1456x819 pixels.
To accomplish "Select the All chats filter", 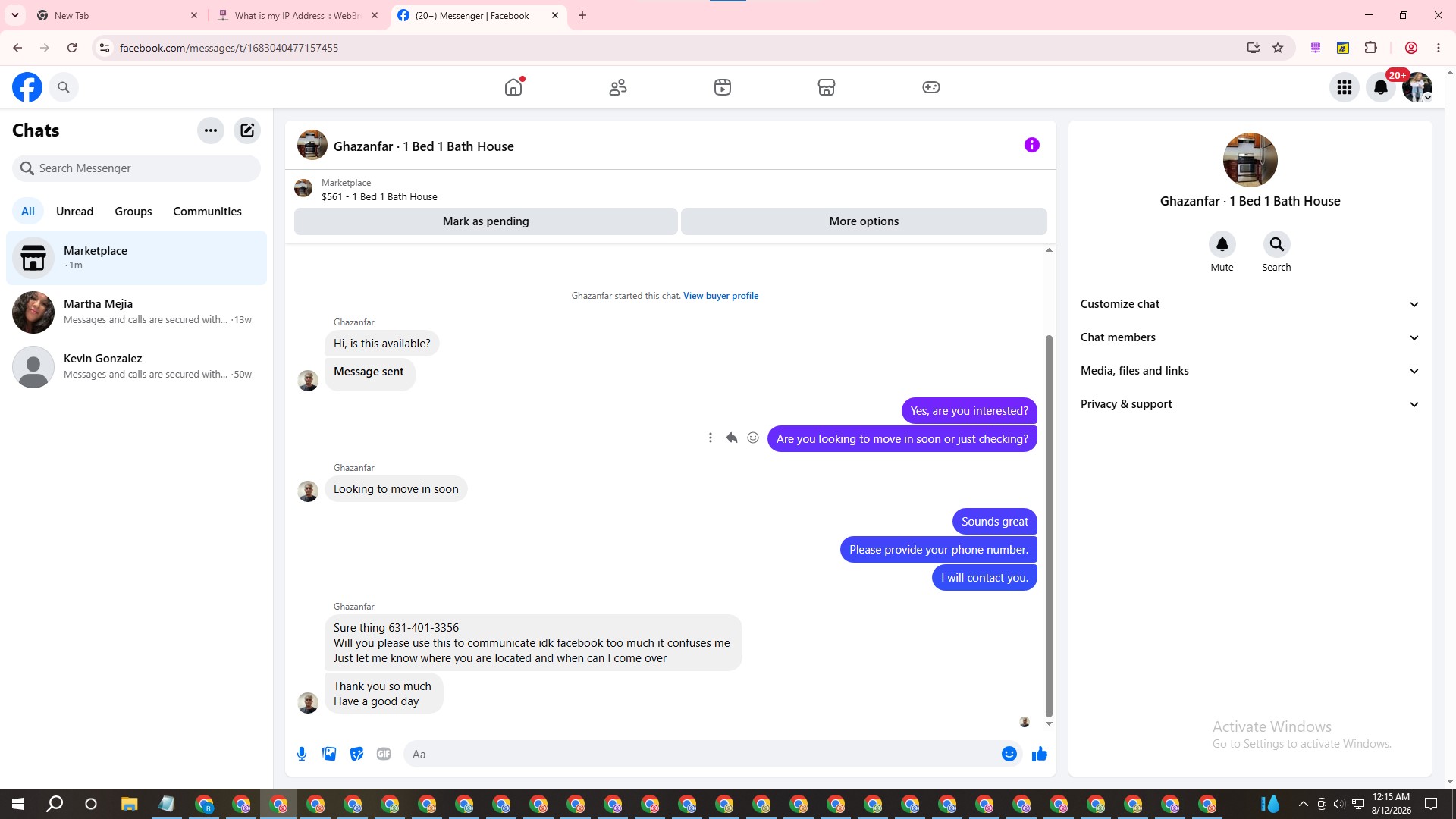I will pos(28,212).
